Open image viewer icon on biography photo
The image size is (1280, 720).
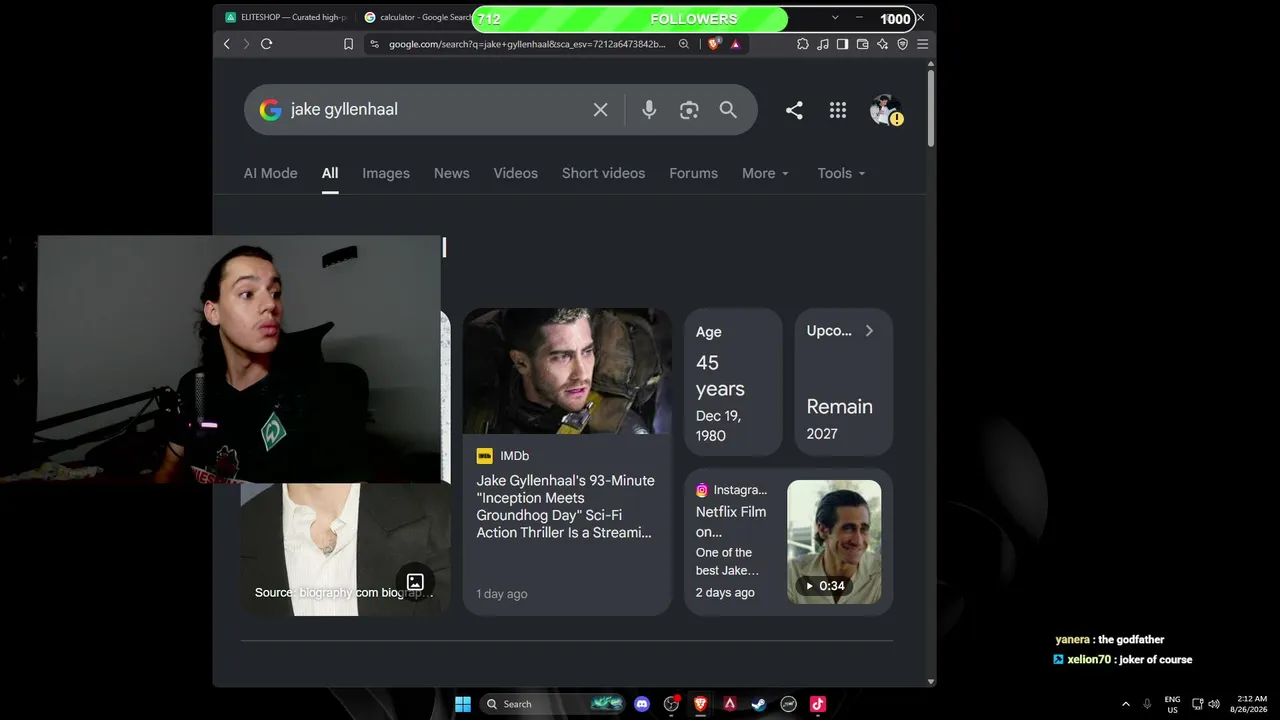point(415,582)
